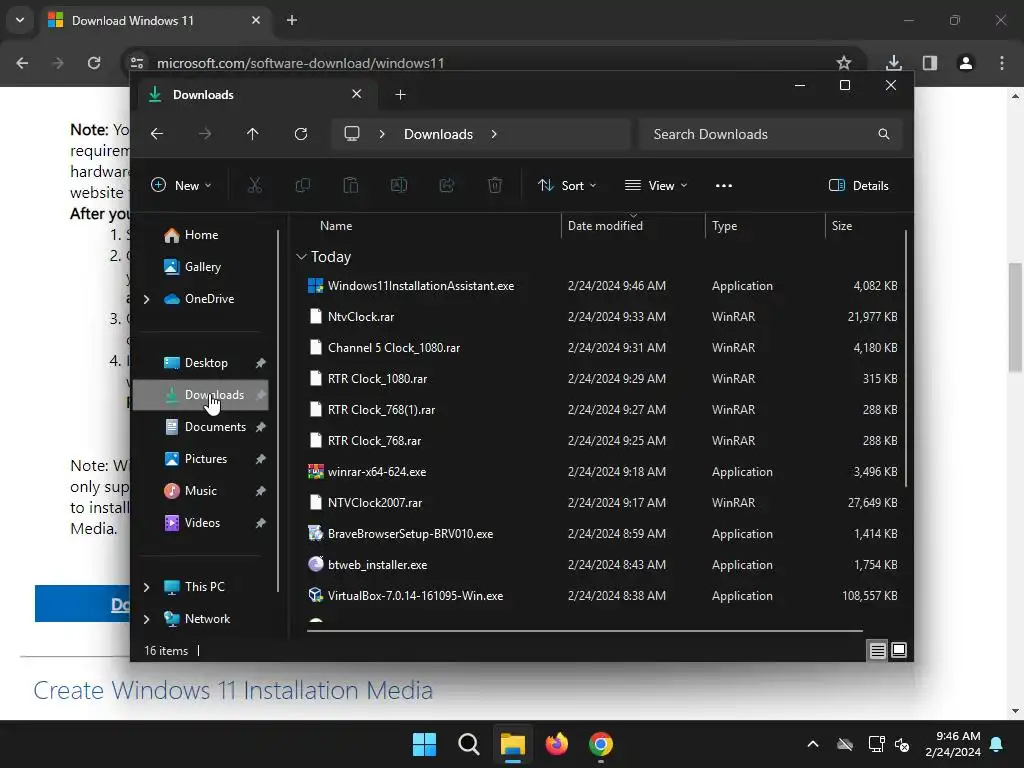The width and height of the screenshot is (1024, 768).
Task: Click the Paste clipboard icon in Explorer toolbar
Action: coord(351,185)
